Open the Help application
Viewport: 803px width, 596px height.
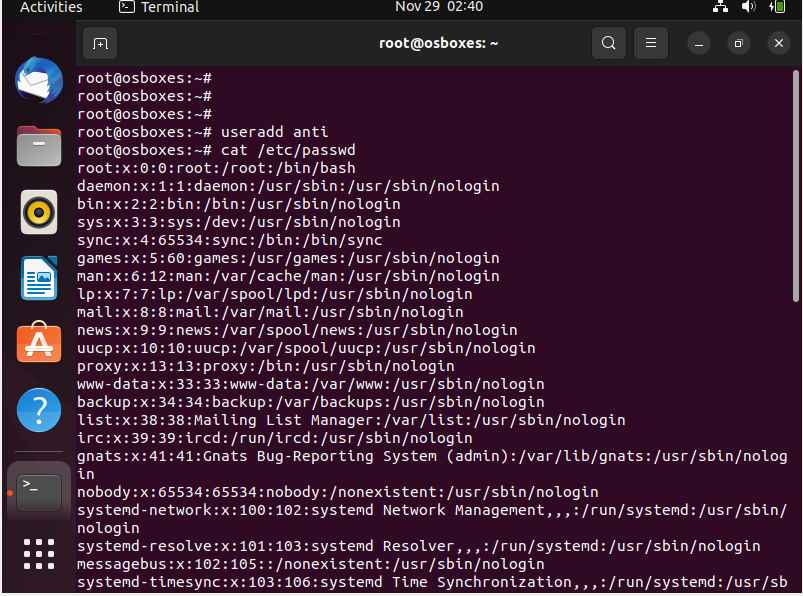[39, 410]
